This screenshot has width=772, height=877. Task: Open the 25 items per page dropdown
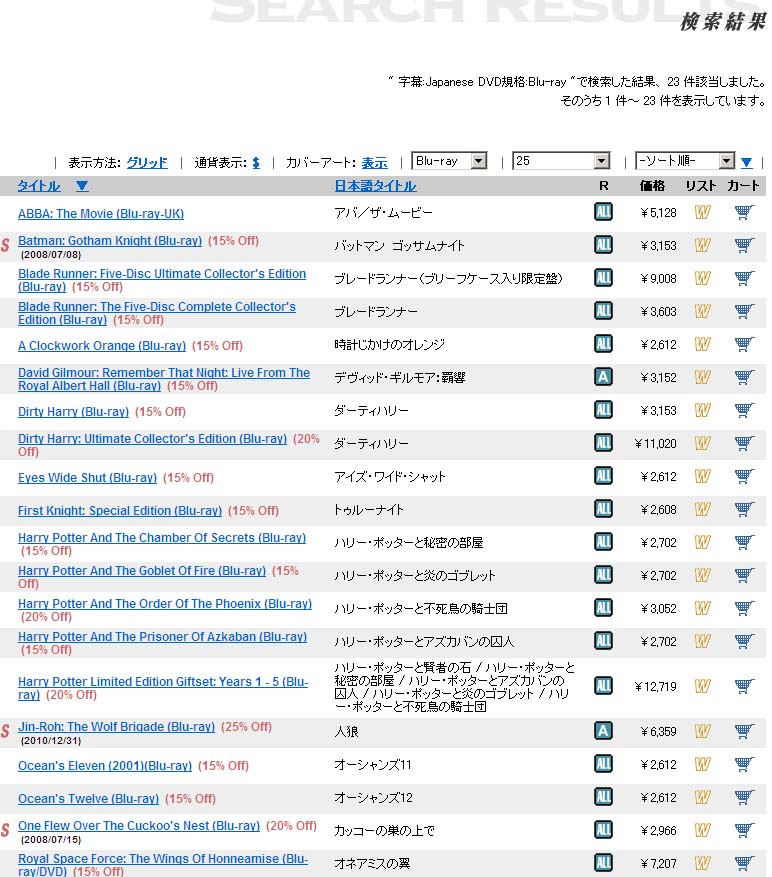coord(561,161)
